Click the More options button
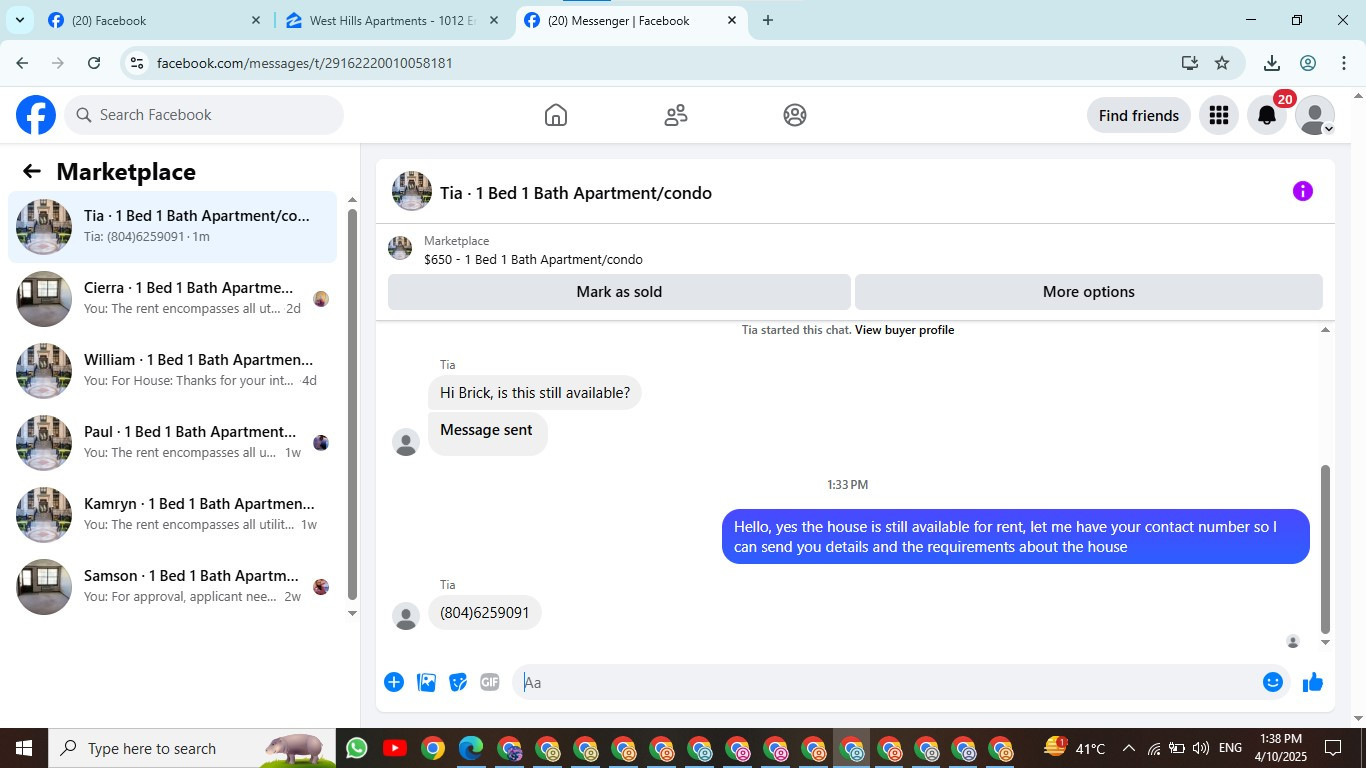This screenshot has width=1366, height=768. pos(1088,292)
